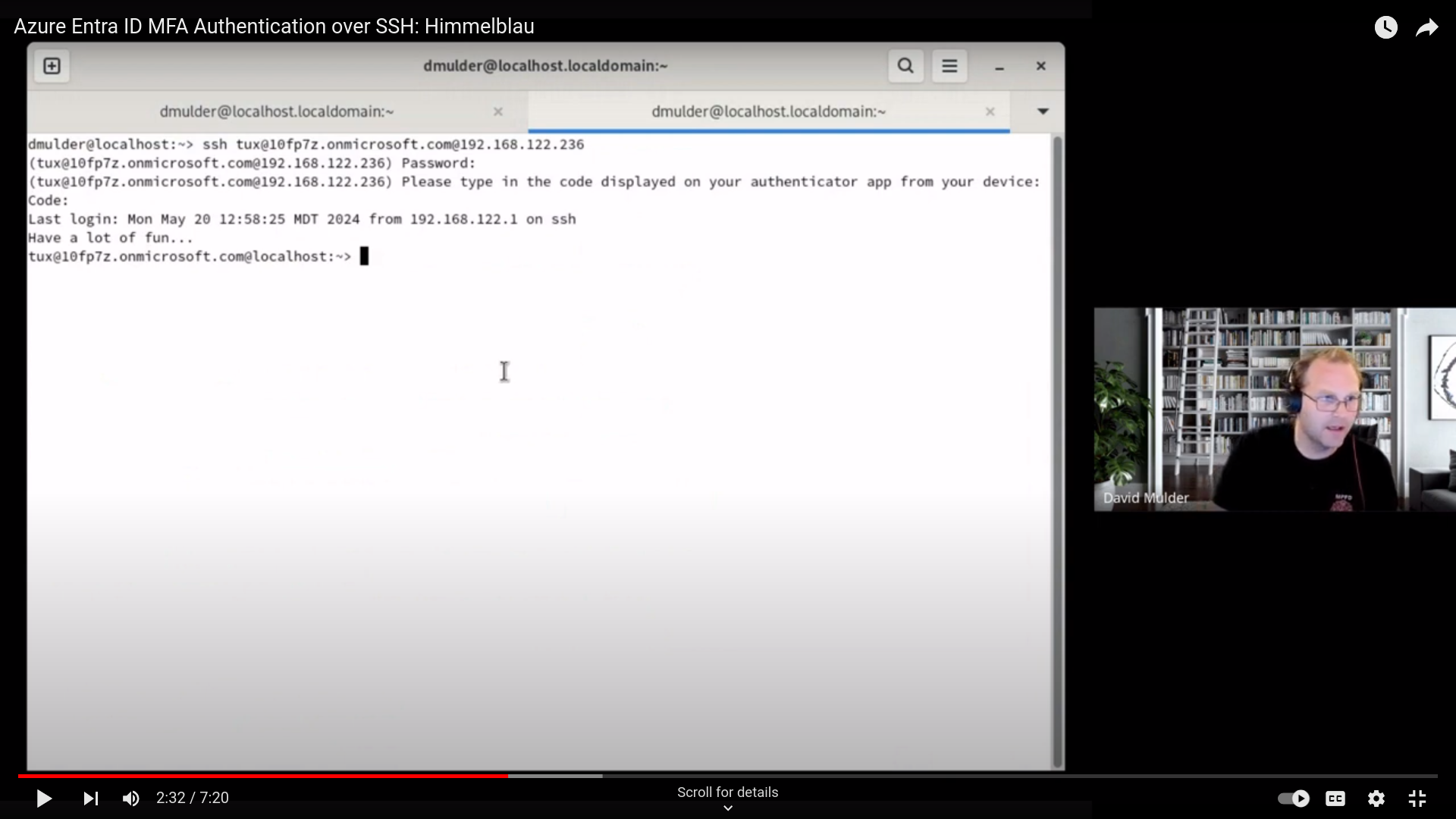
Task: Toggle the autoplay switch
Action: coord(1294,799)
